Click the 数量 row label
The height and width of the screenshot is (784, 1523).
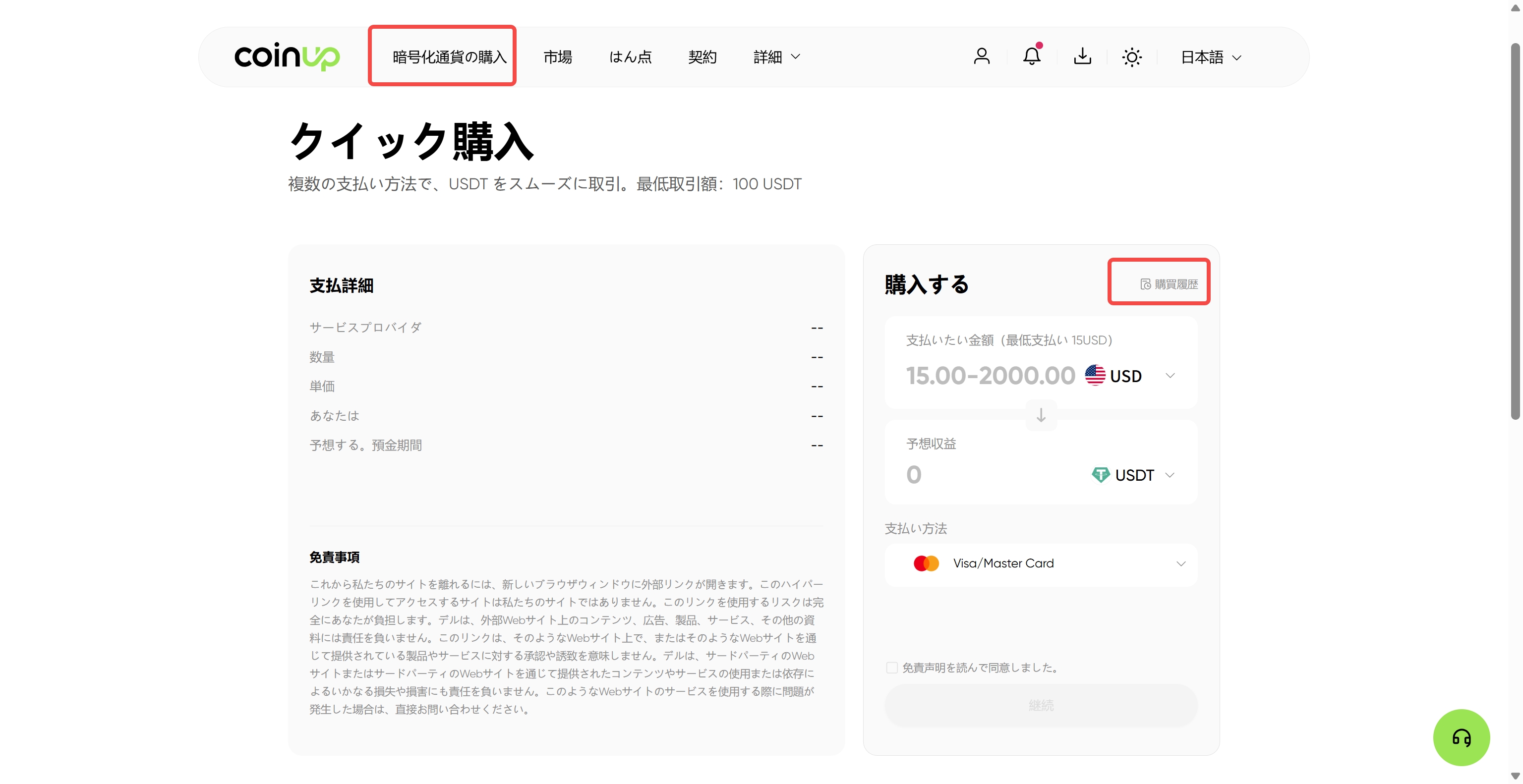point(322,357)
